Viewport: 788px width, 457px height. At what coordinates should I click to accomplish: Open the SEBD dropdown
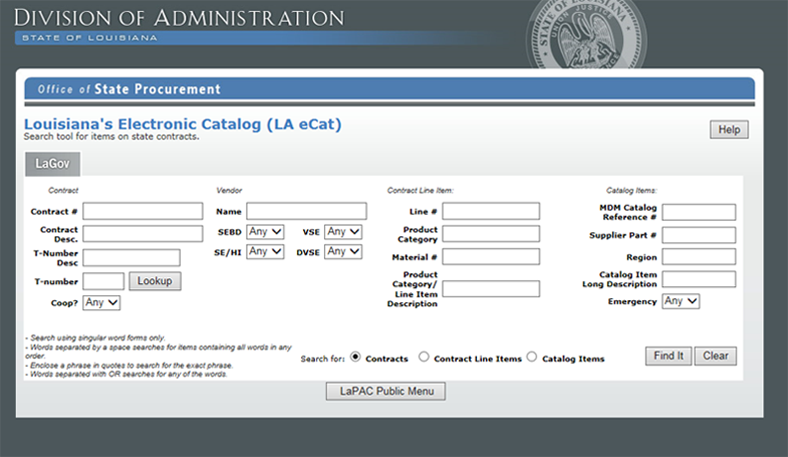coord(265,232)
